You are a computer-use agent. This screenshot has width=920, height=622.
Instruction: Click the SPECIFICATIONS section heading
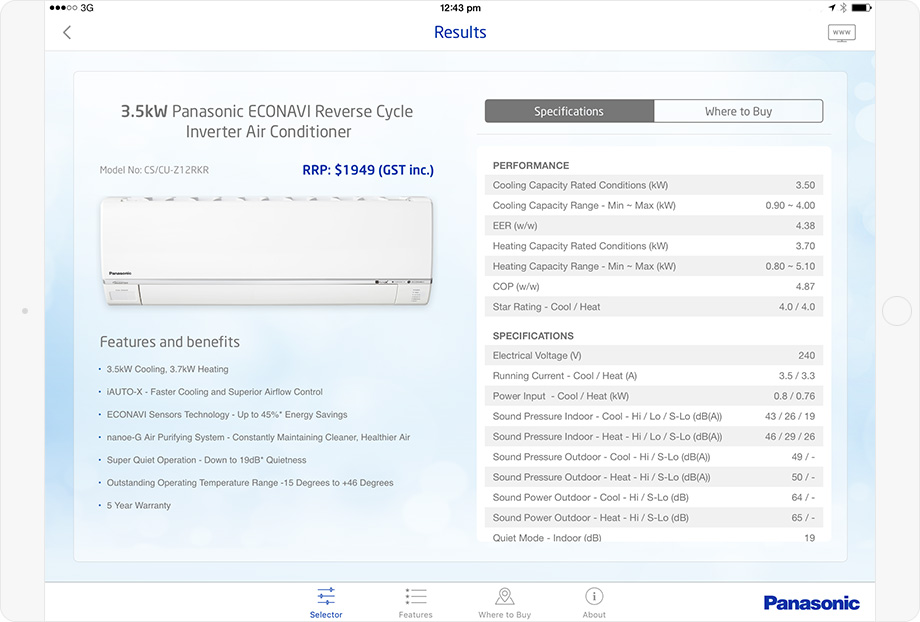point(533,336)
